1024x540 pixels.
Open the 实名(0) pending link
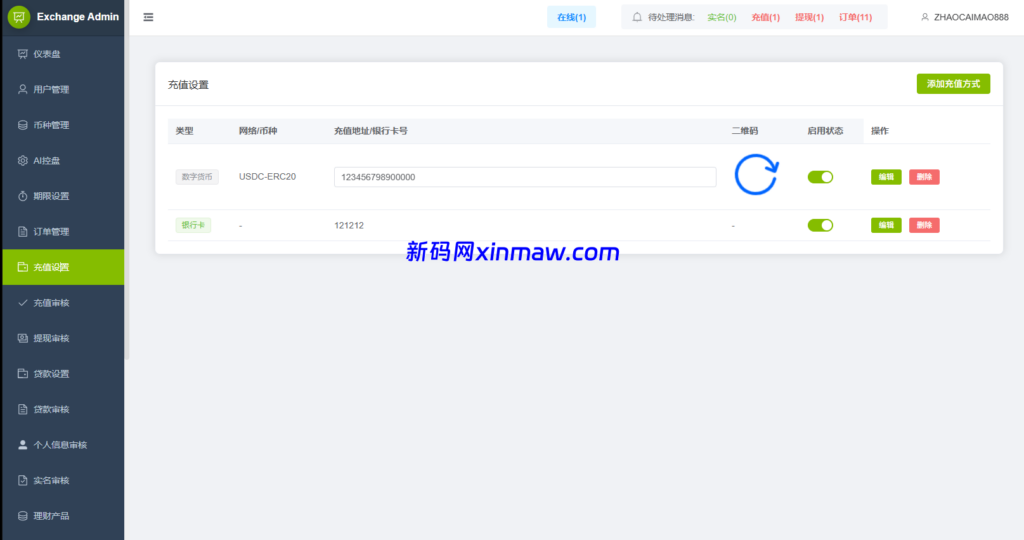722,17
